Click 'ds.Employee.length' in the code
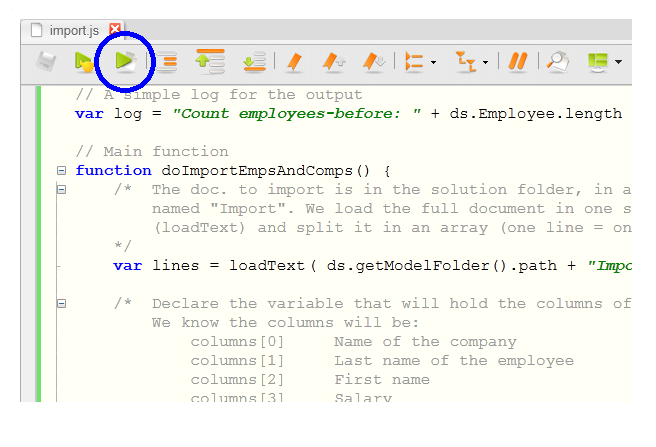The image size is (656, 447). click(x=536, y=113)
